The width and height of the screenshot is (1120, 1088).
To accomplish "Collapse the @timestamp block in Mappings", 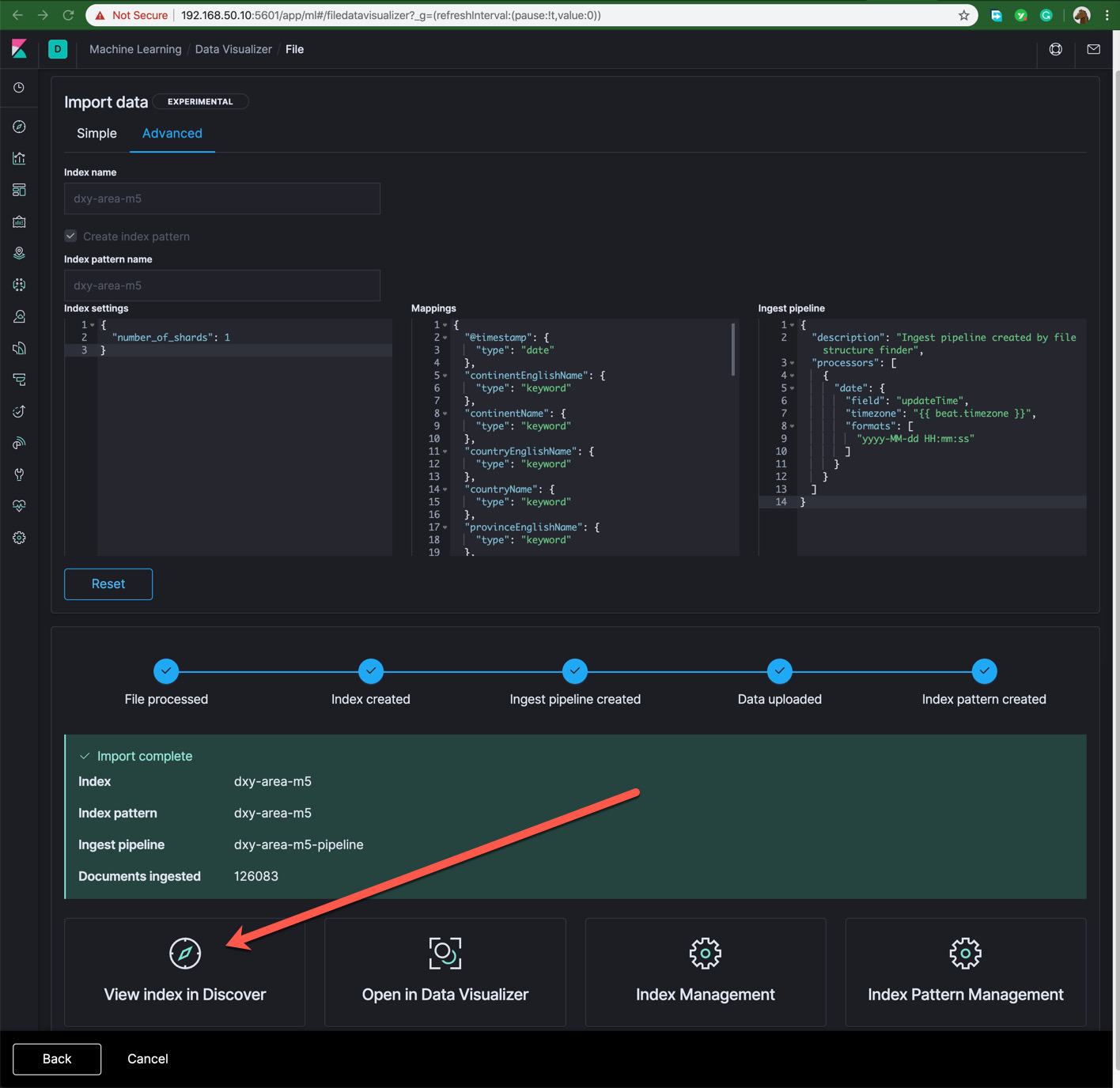I will click(x=445, y=338).
